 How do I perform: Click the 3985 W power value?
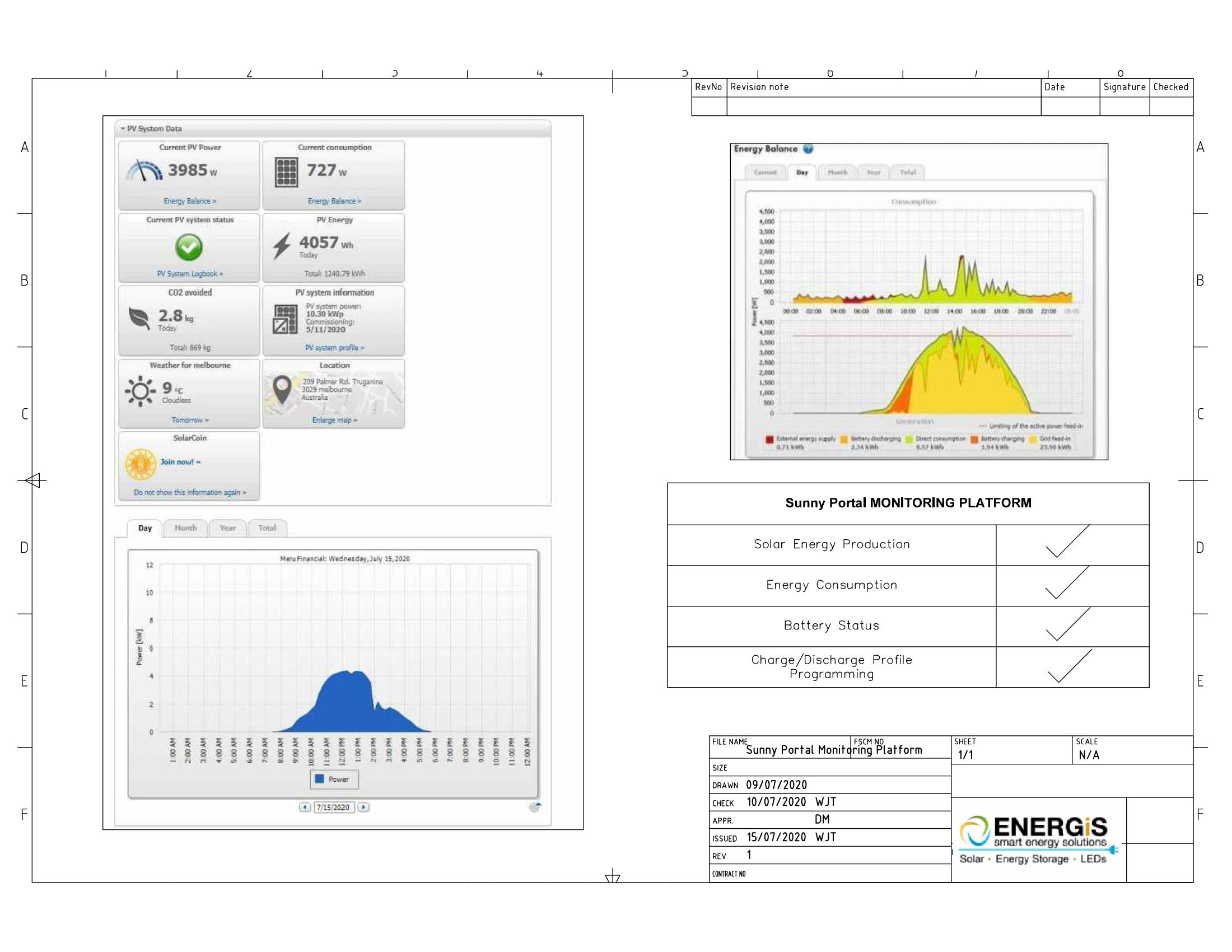click(192, 170)
